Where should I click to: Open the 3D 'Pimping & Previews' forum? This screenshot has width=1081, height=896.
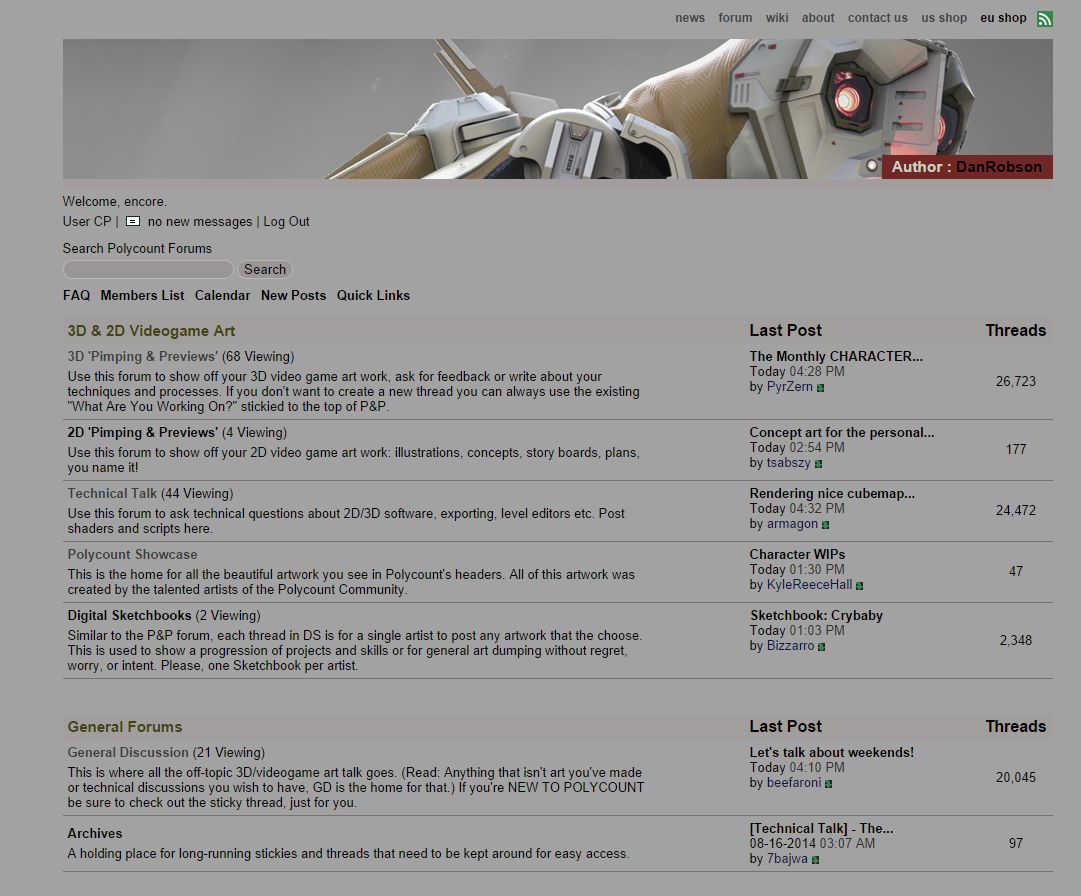point(142,356)
